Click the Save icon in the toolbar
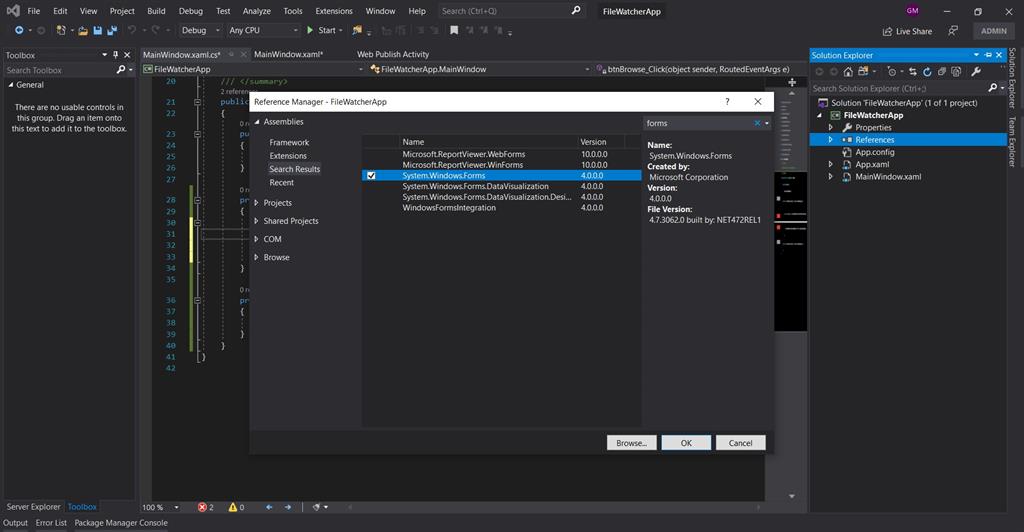This screenshot has width=1024, height=532. pos(97,30)
